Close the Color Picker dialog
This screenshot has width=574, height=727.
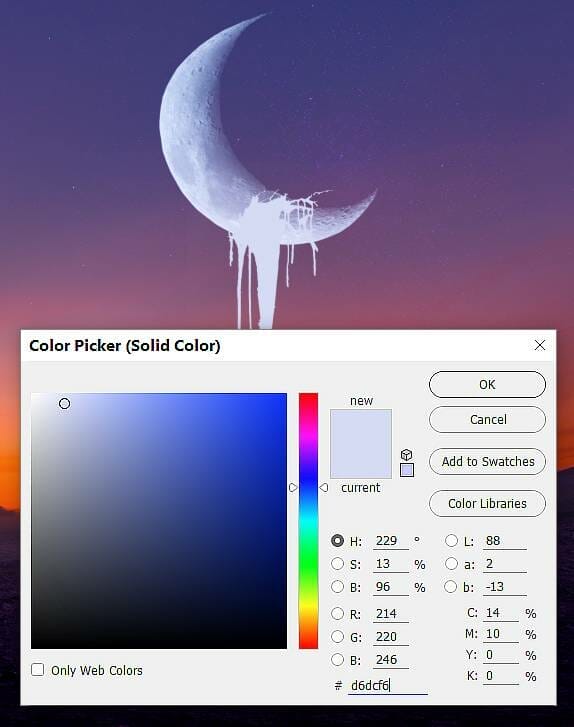click(x=540, y=345)
